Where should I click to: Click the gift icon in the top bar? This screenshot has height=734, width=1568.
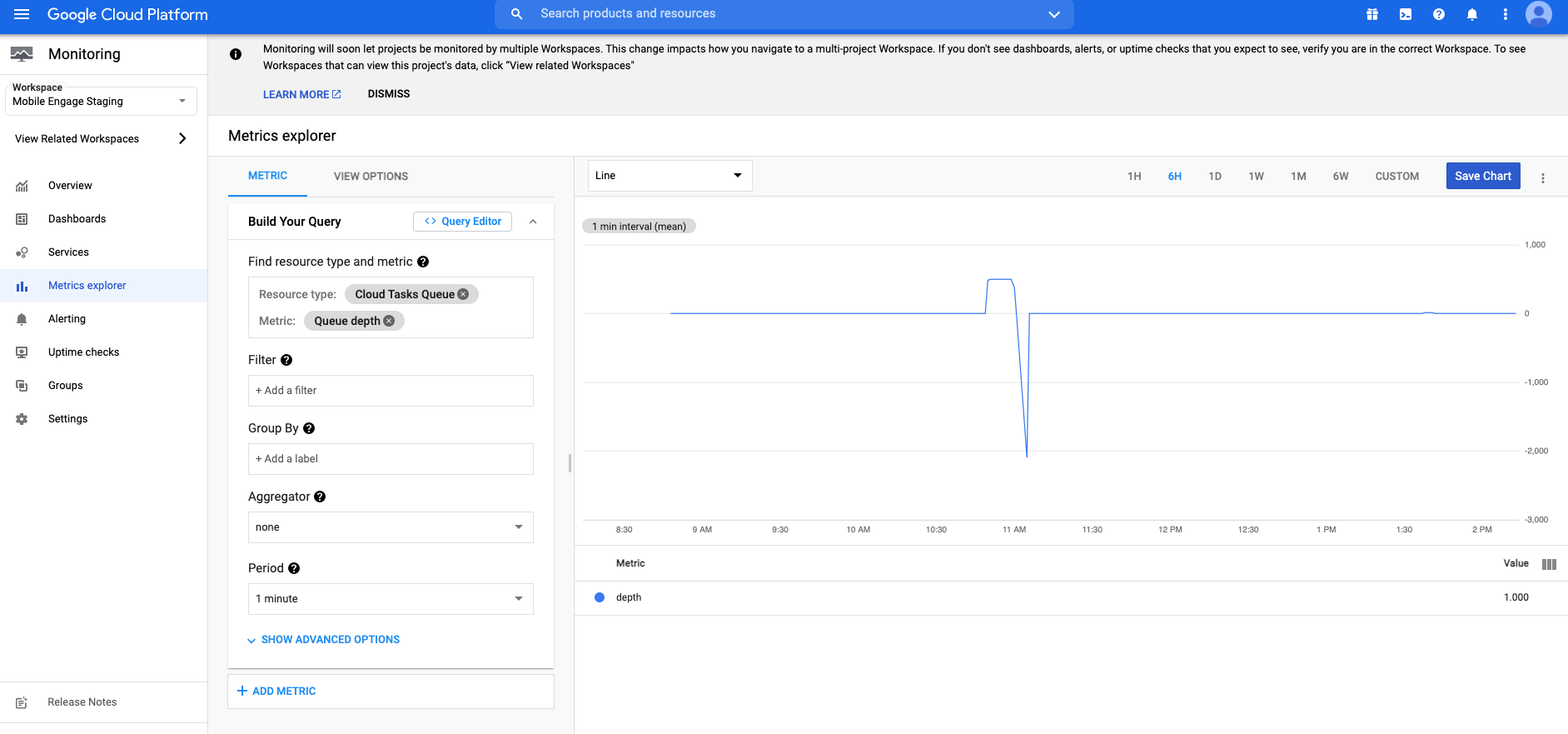point(1372,14)
